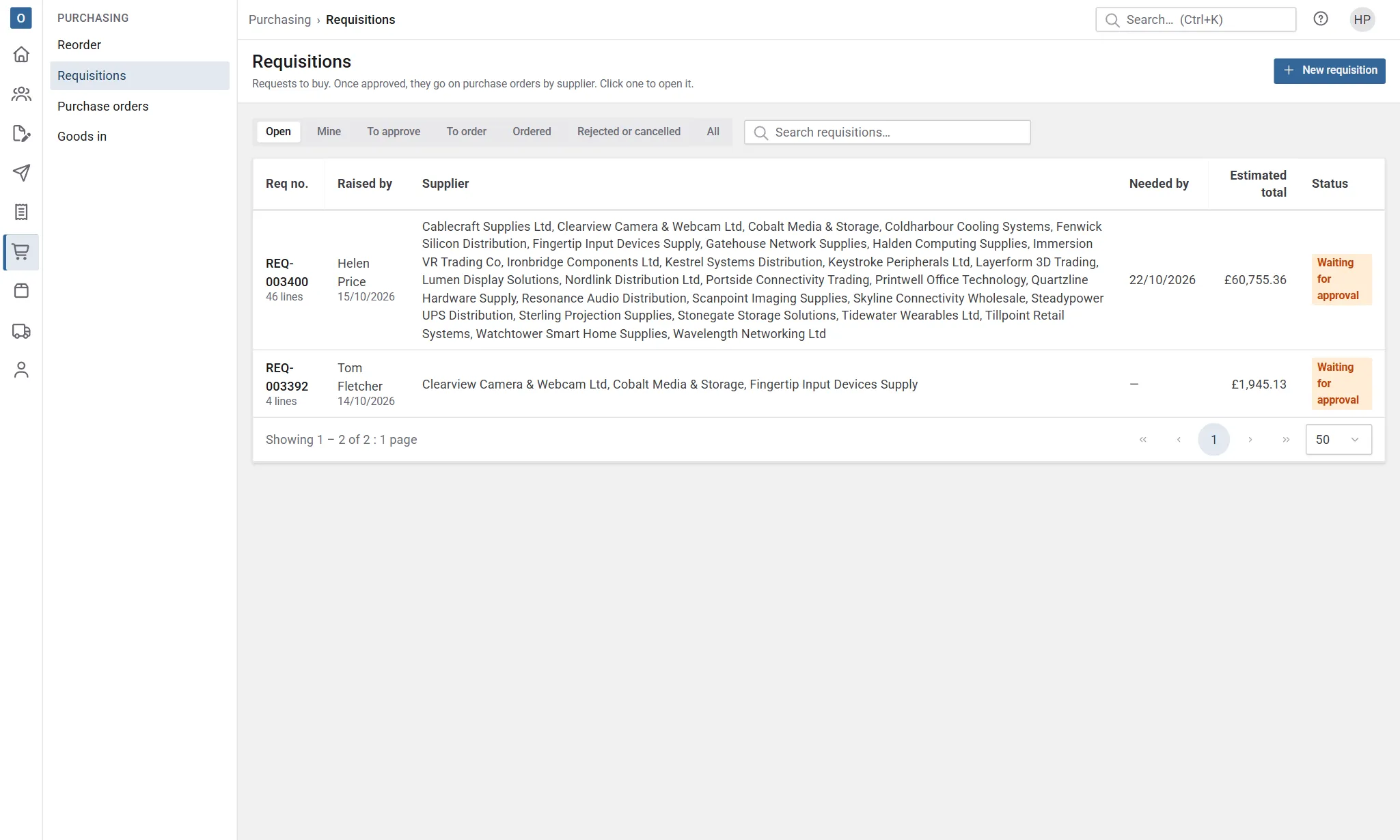Jump to last page arrow
The image size is (1400, 840).
1286,440
